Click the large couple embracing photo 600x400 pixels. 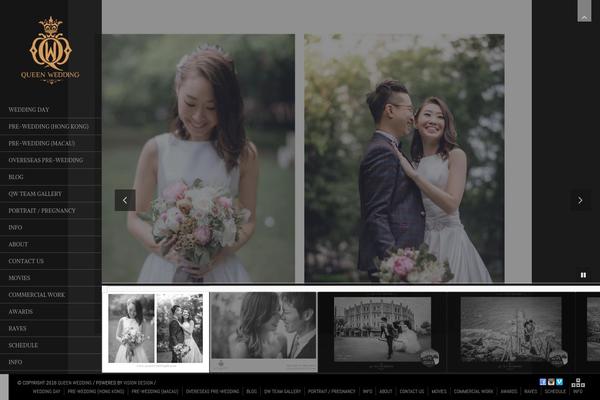point(404,158)
